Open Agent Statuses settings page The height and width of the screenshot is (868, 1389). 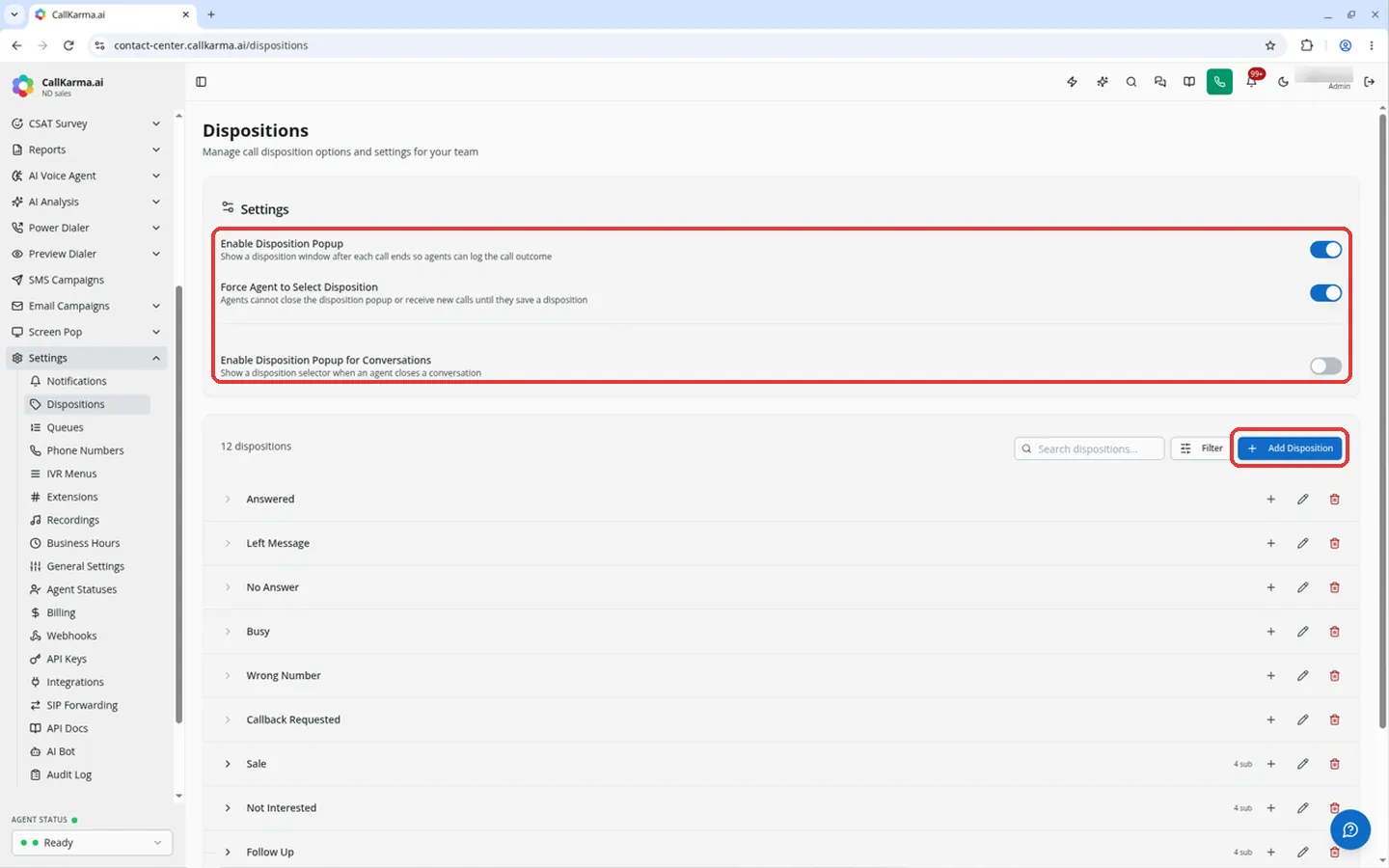pos(87,589)
